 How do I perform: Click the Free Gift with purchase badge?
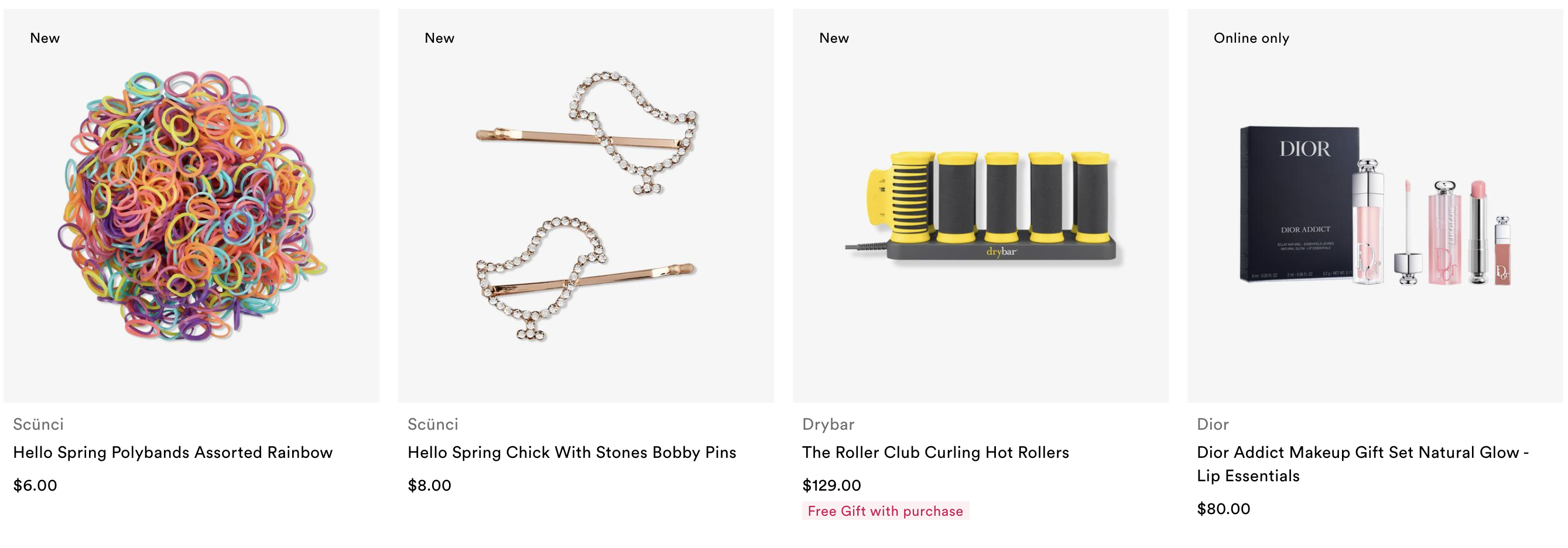click(x=885, y=511)
